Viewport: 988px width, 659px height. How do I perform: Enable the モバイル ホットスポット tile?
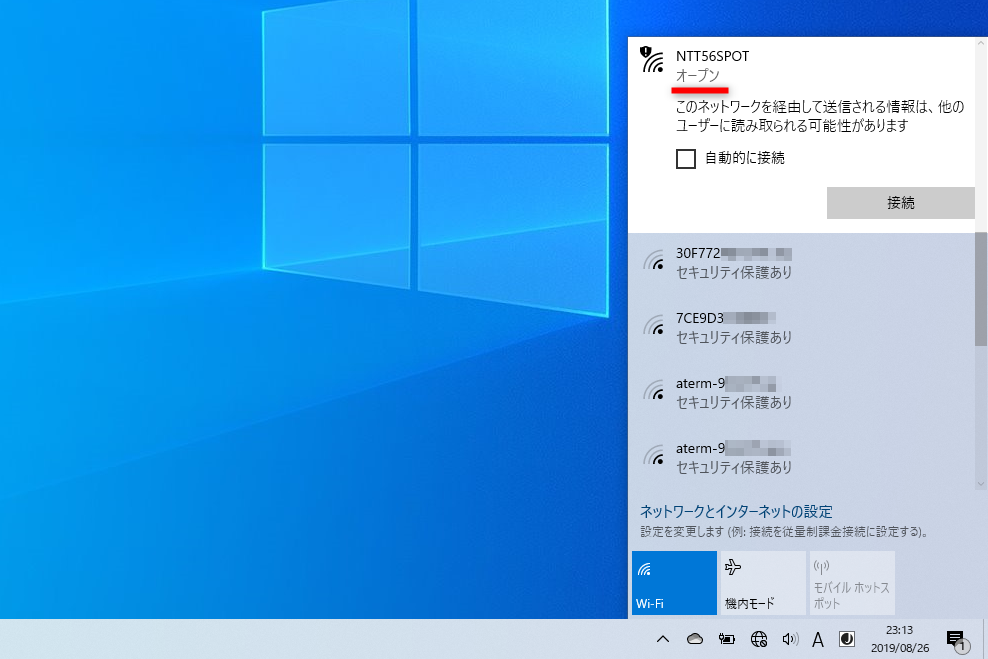852,582
